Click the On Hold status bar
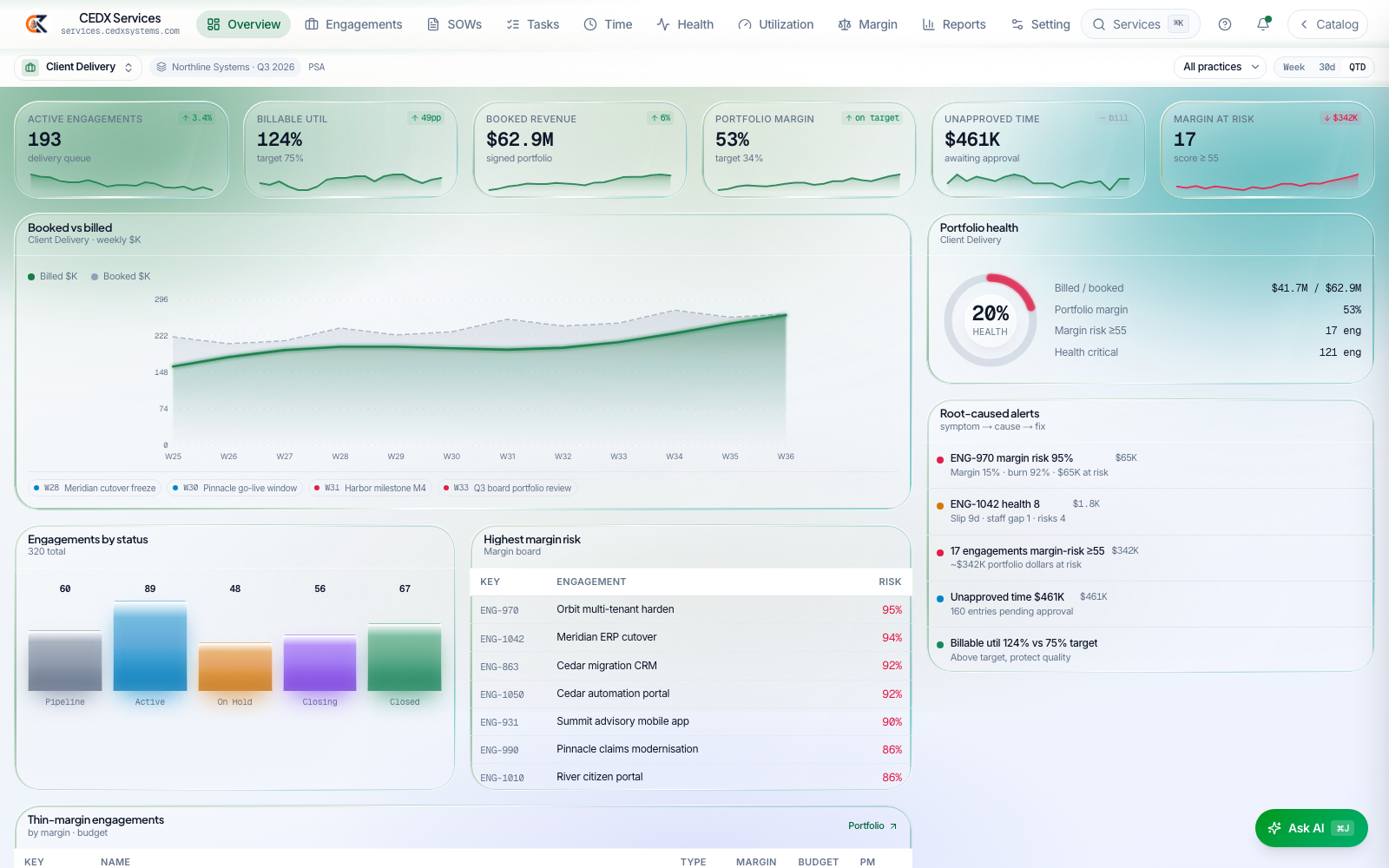The image size is (1389, 868). point(235,667)
